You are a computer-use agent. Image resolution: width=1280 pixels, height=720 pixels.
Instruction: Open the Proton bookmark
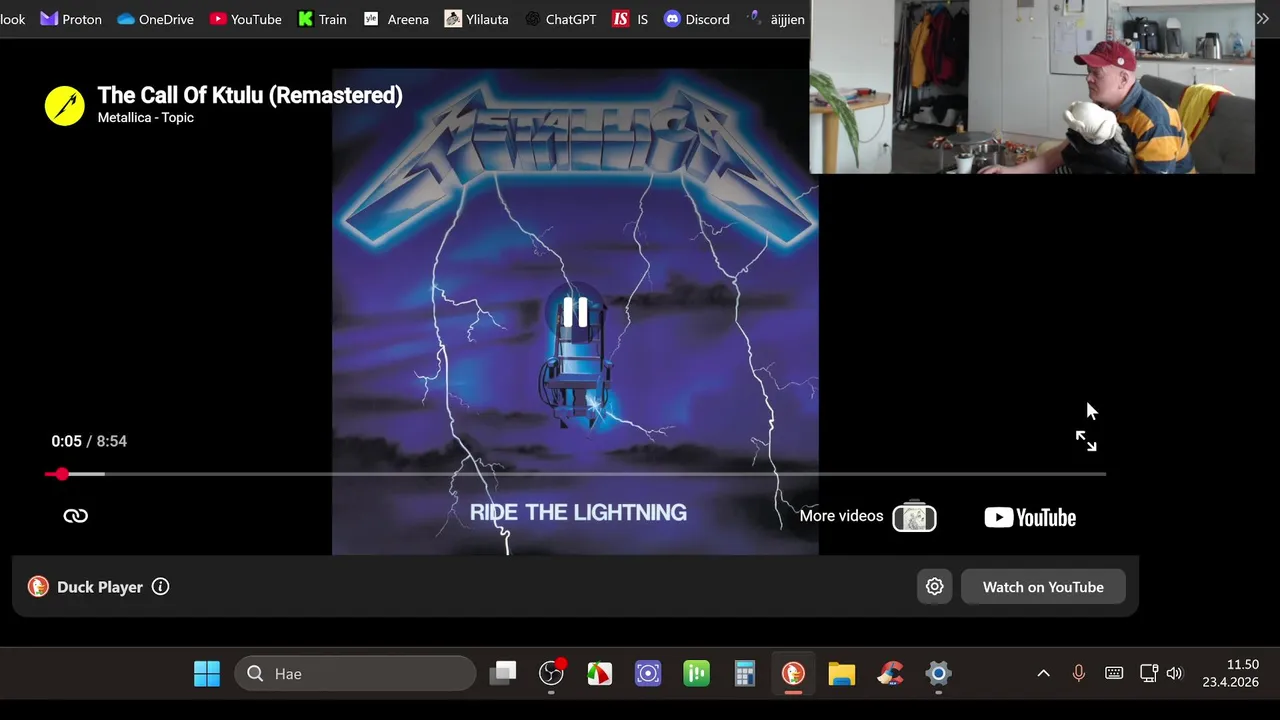(71, 19)
